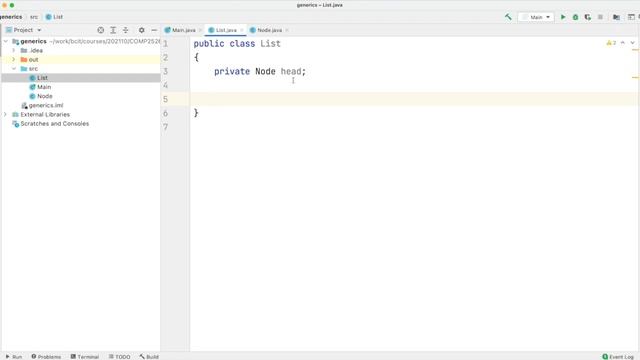Image resolution: width=640 pixels, height=360 pixels.
Task: Close the Main.java tab
Action: click(200, 30)
